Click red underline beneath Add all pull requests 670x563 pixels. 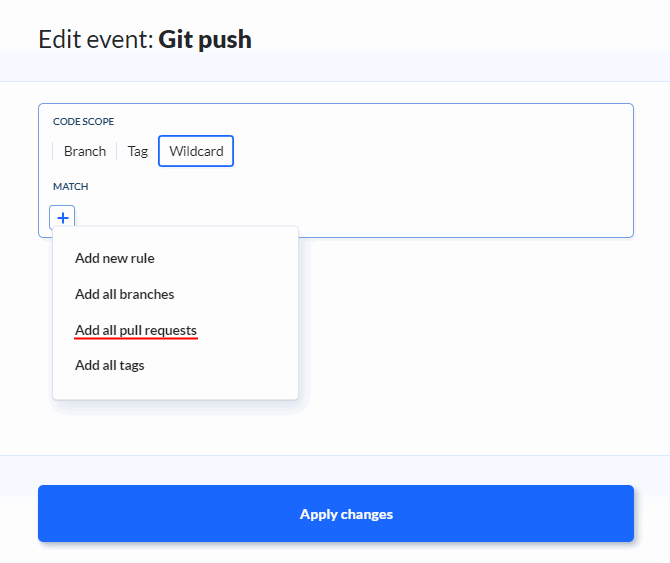136,339
